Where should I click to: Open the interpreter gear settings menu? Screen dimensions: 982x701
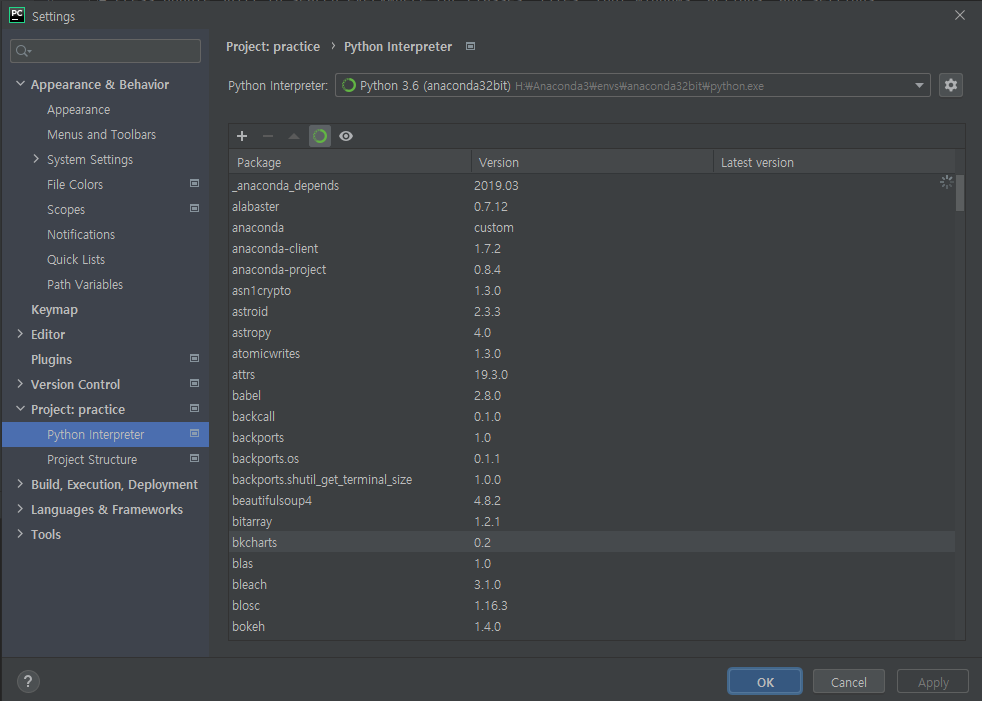click(x=951, y=85)
